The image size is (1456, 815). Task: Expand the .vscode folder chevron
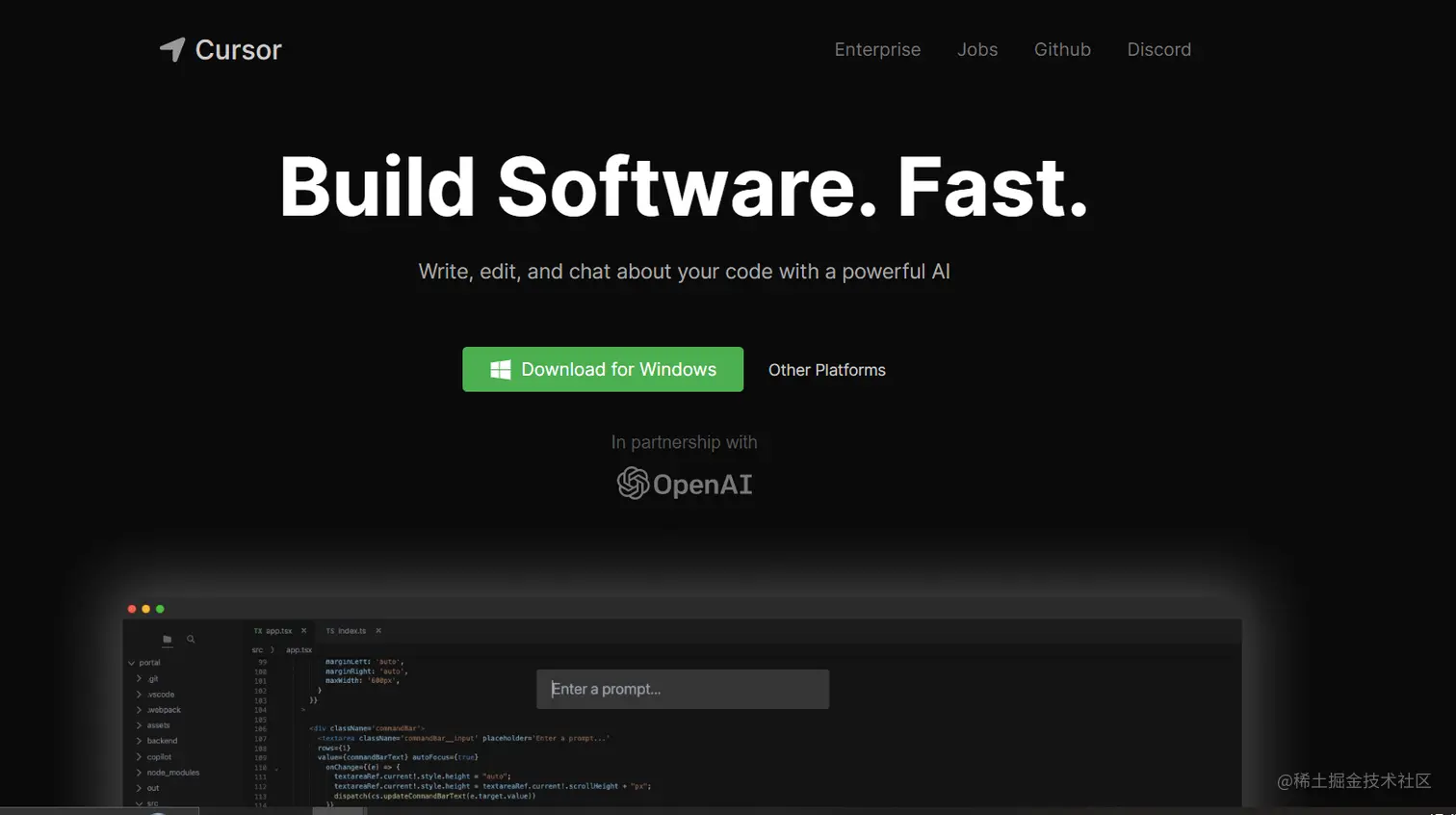point(140,695)
